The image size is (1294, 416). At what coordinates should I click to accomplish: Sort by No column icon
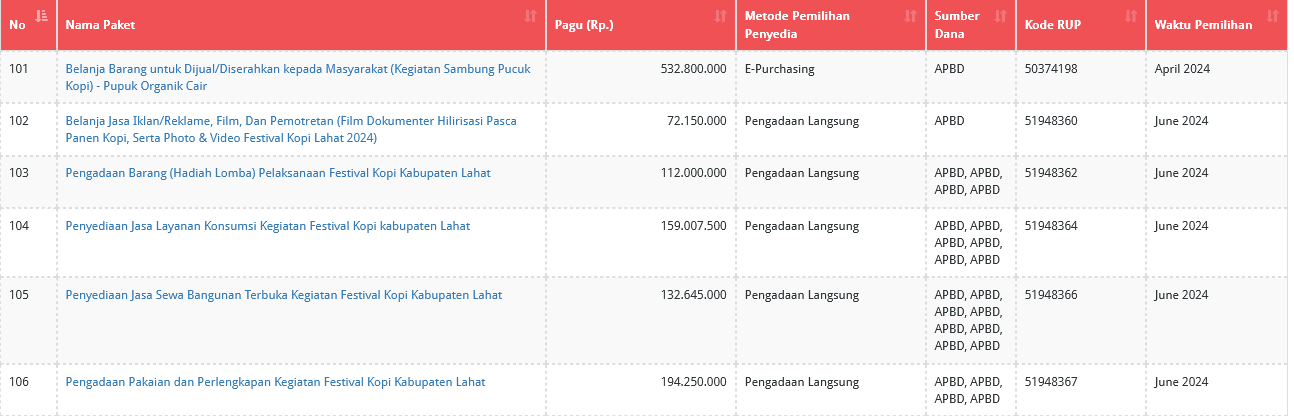click(41, 16)
